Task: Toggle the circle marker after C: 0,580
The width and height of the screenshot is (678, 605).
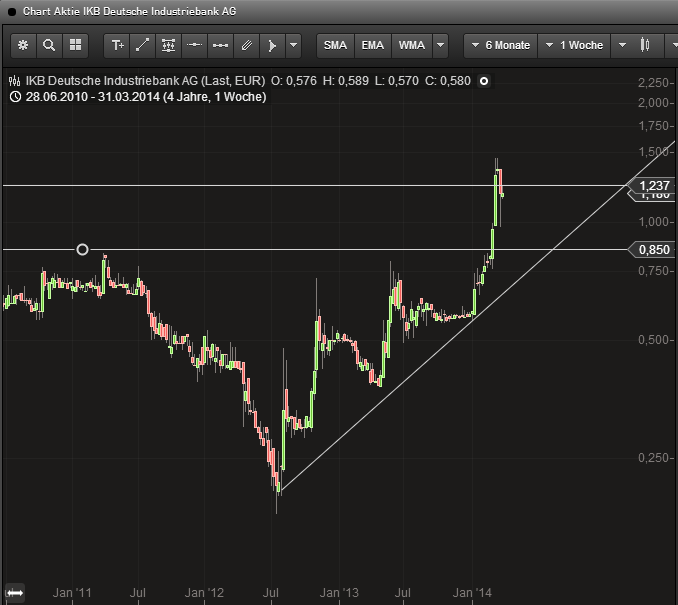Action: point(484,81)
